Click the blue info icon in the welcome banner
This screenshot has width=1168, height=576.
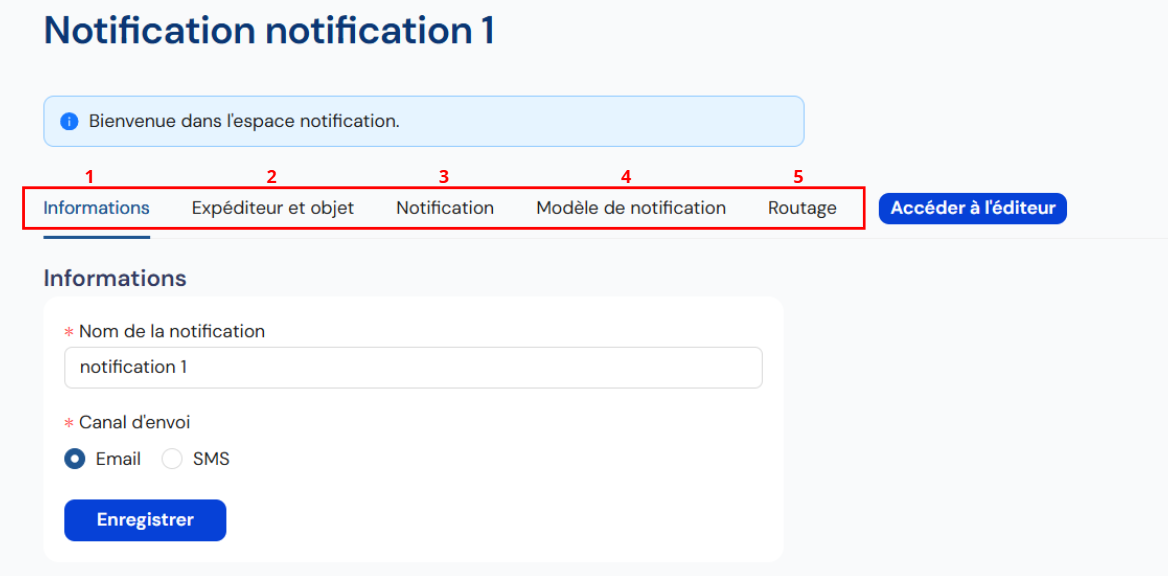69,121
